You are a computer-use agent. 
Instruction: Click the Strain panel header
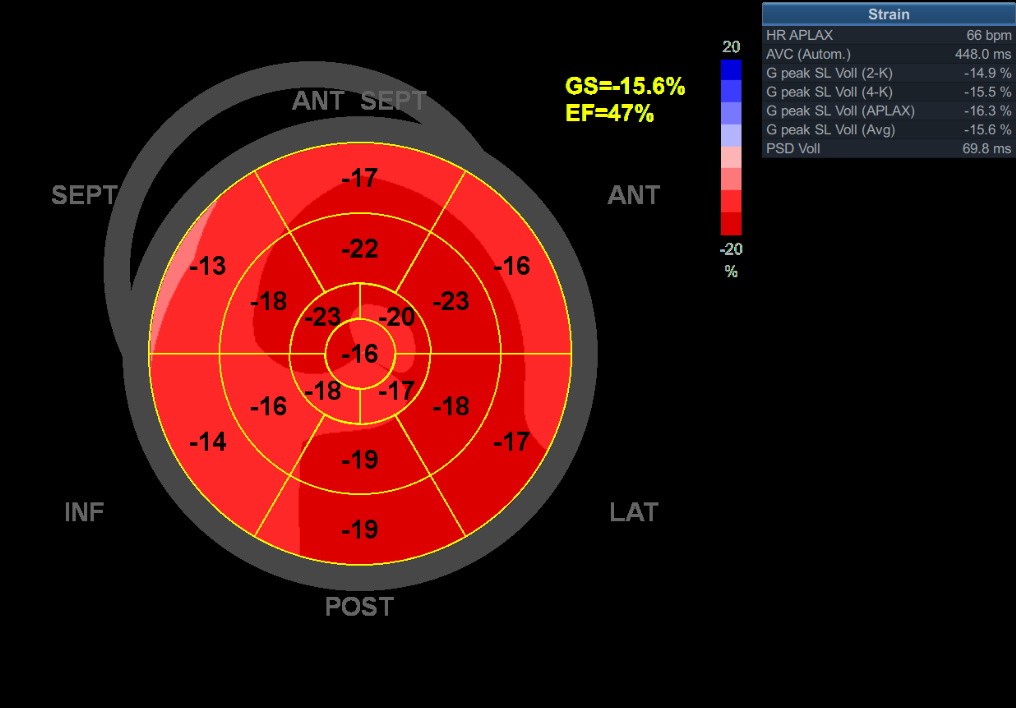coord(888,14)
